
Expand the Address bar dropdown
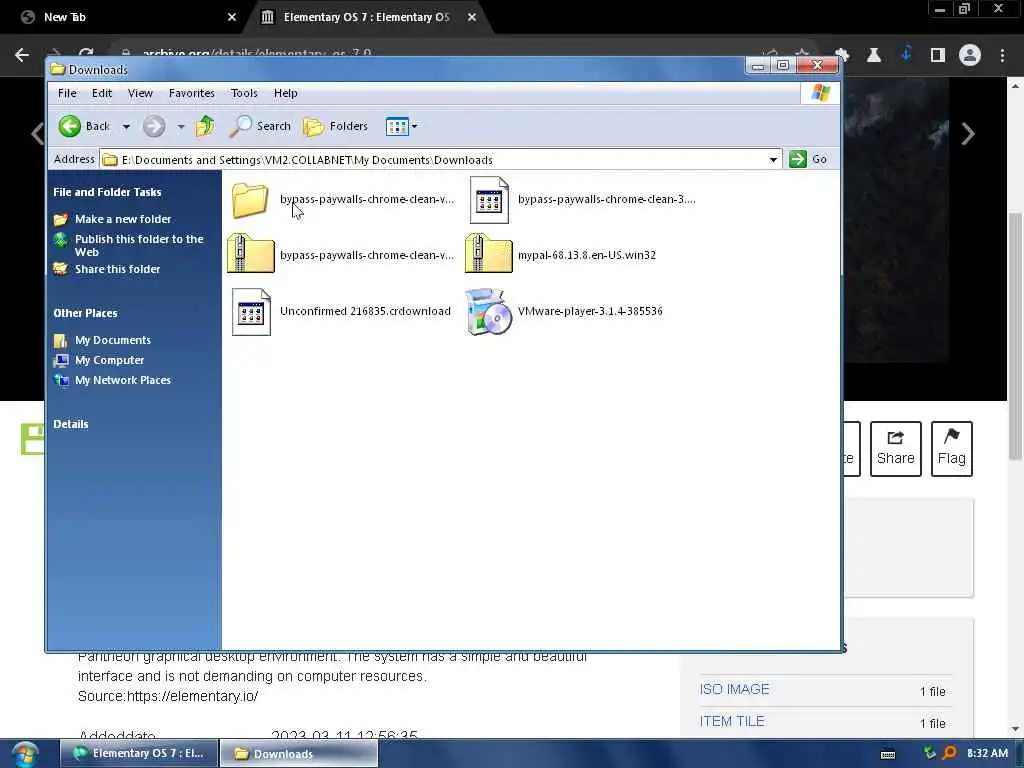click(773, 159)
